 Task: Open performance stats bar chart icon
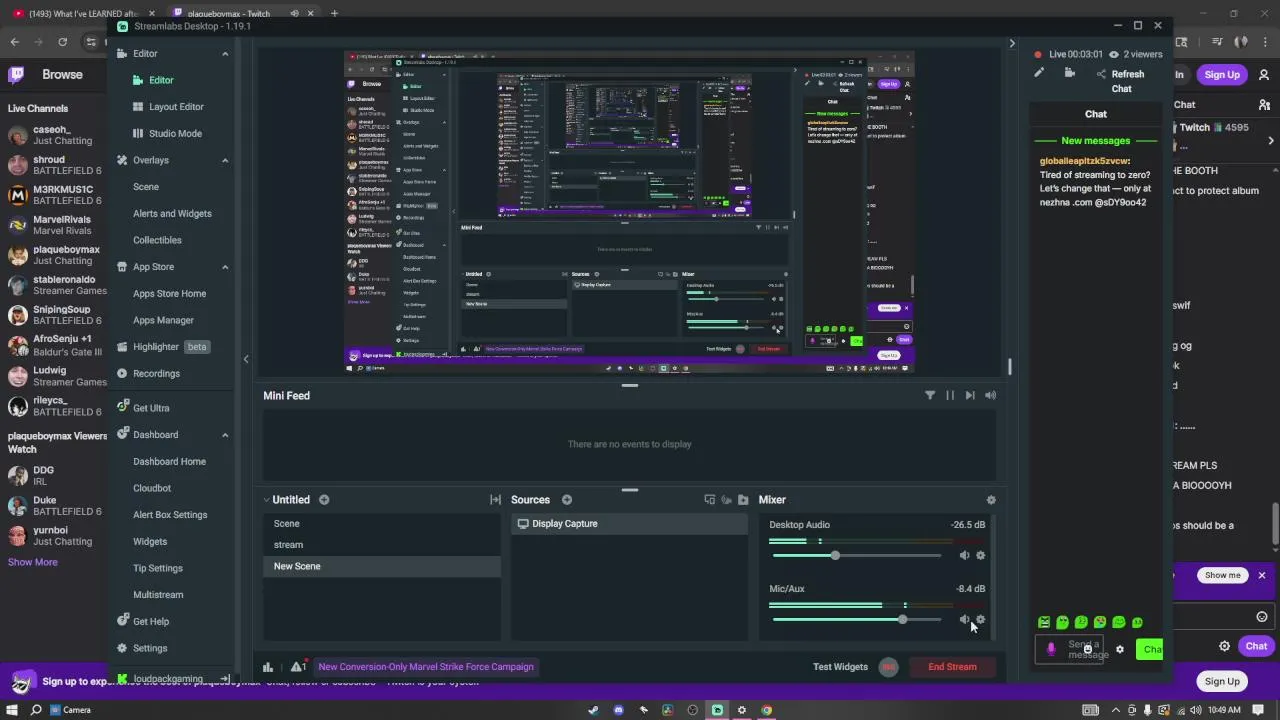coord(268,667)
